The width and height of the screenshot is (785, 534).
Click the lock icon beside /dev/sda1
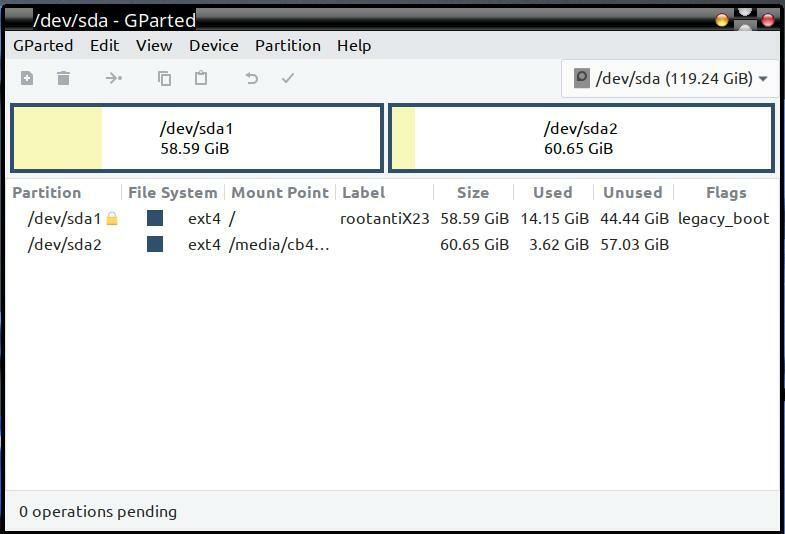point(112,218)
